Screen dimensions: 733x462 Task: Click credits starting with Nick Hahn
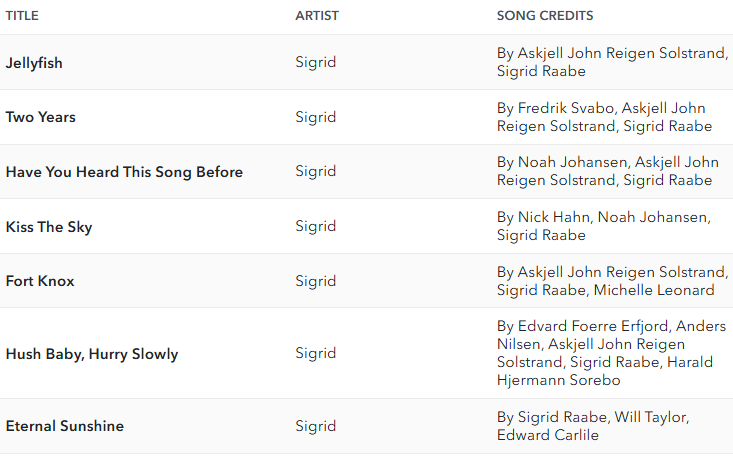point(604,226)
